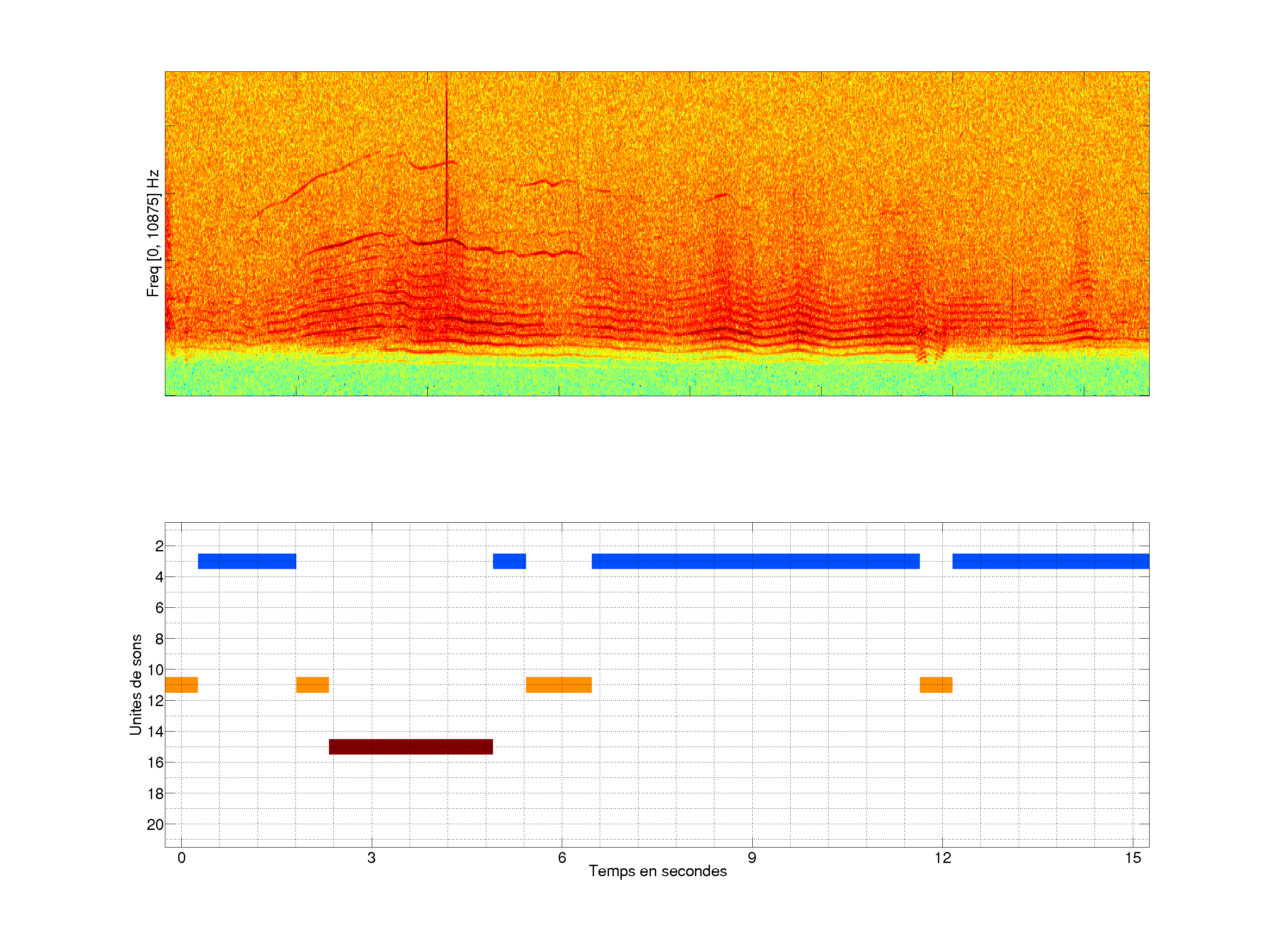Click the orange bar just before 12 seconds
Screen dimensions: 1270x952
pos(936,684)
